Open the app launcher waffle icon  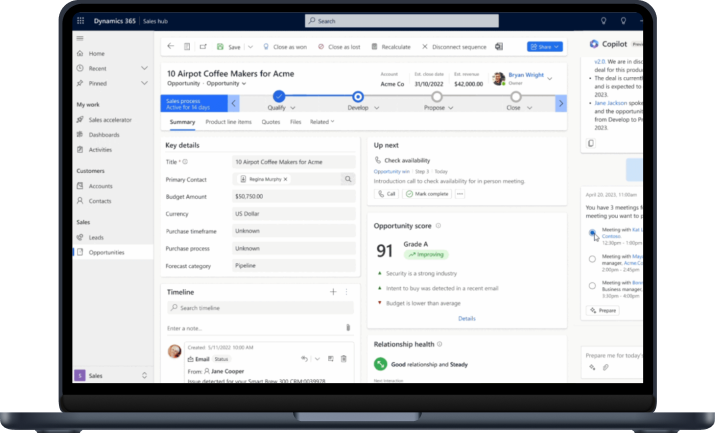[81, 21]
